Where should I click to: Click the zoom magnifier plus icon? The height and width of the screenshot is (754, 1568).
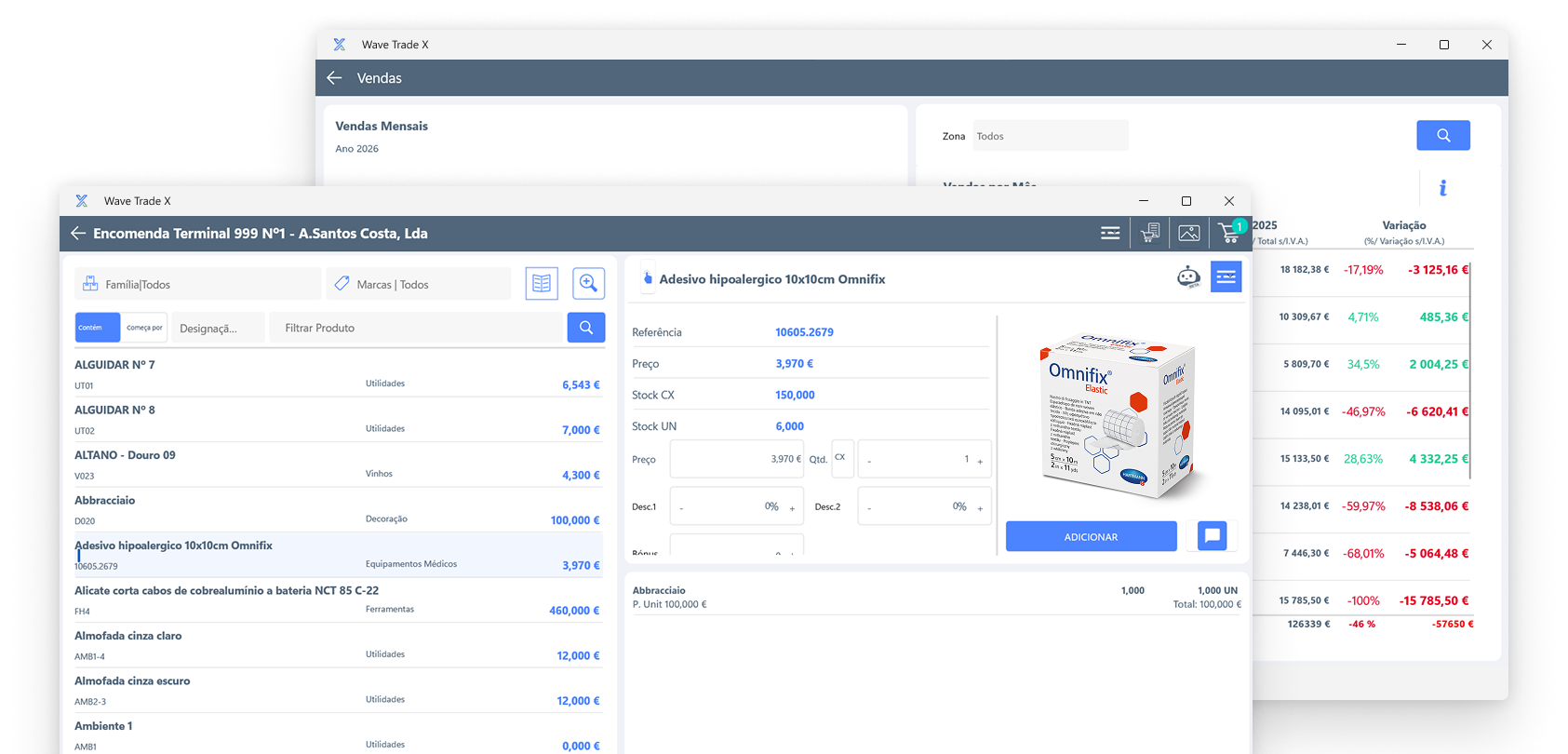[x=589, y=283]
